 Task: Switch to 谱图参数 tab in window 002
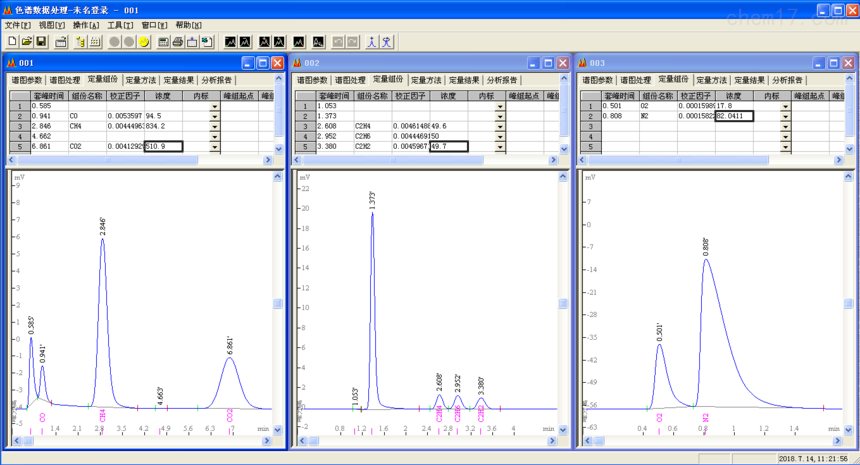[x=311, y=80]
